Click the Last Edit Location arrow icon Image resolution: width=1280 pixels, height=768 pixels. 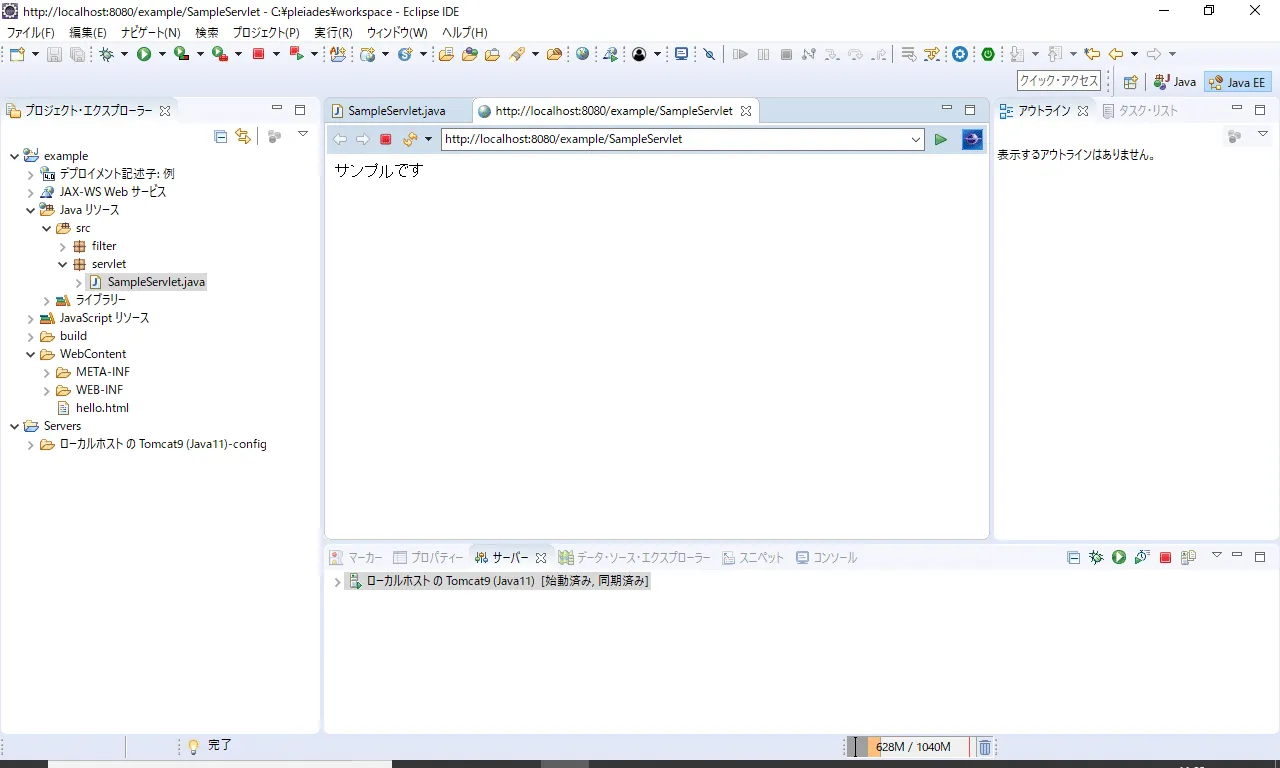(1092, 54)
